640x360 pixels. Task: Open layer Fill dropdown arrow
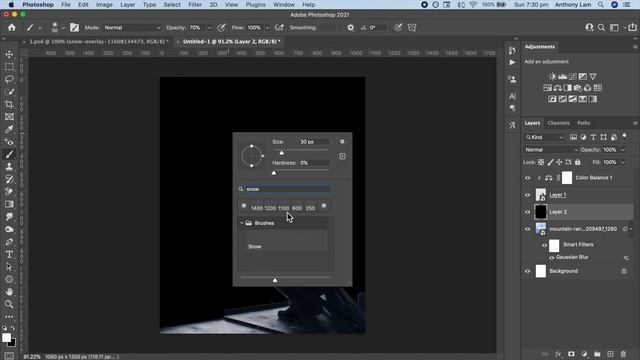[x=623, y=162]
